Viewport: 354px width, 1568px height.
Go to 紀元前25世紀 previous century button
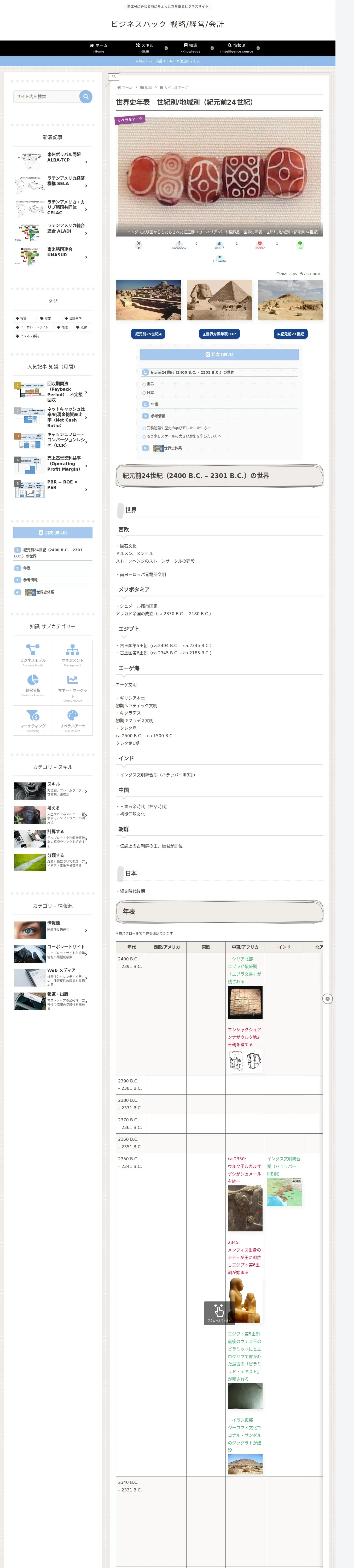click(x=148, y=333)
